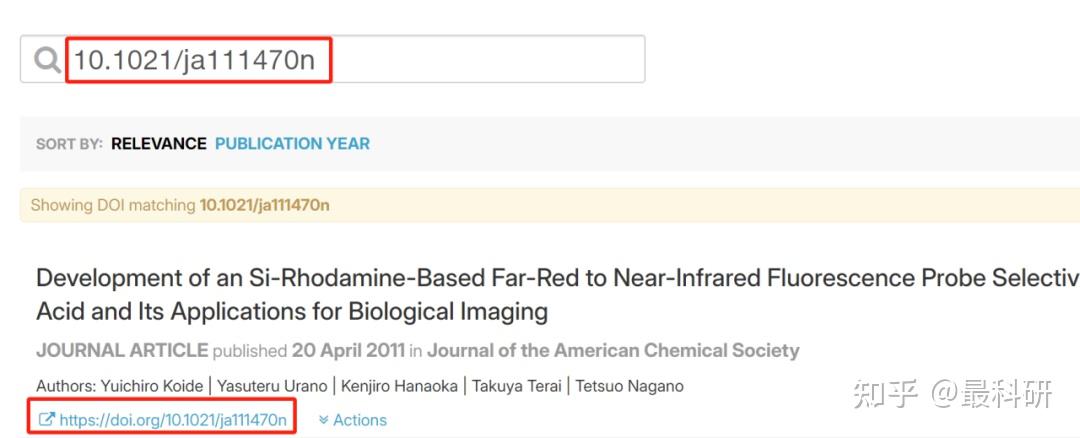Click the external link icon beside the DOI URL

(46, 420)
